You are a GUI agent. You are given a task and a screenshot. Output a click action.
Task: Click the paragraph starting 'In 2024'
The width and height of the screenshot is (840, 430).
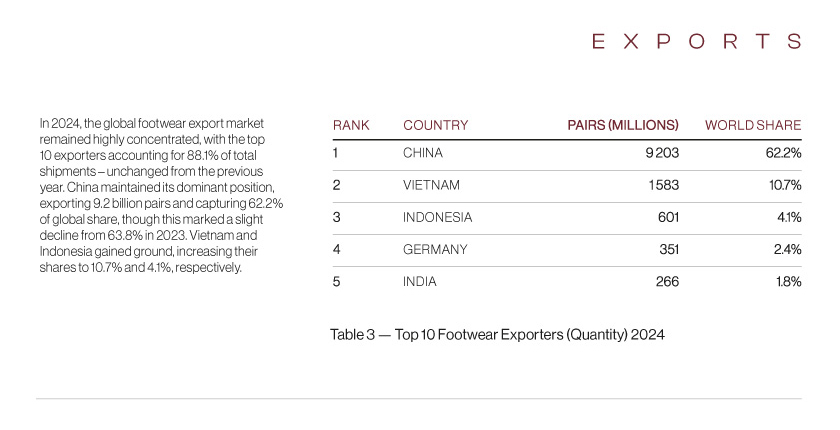[161, 195]
